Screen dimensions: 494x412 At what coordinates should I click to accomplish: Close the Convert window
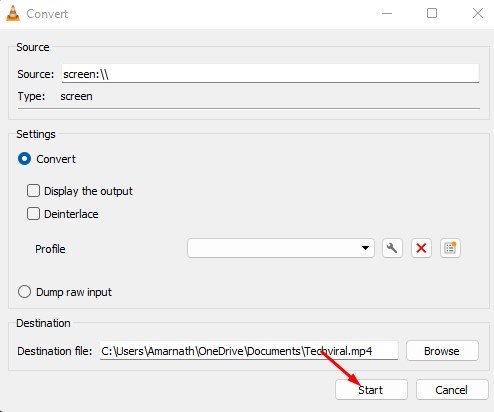478,14
